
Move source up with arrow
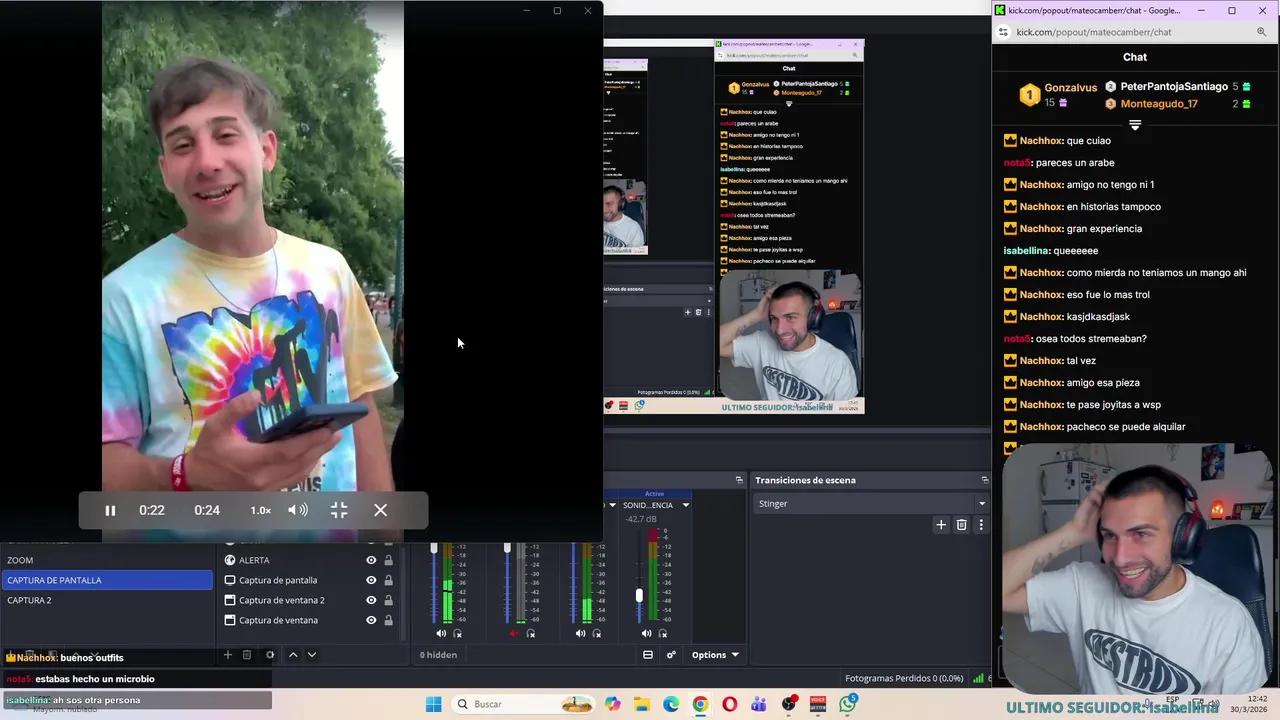[x=293, y=655]
